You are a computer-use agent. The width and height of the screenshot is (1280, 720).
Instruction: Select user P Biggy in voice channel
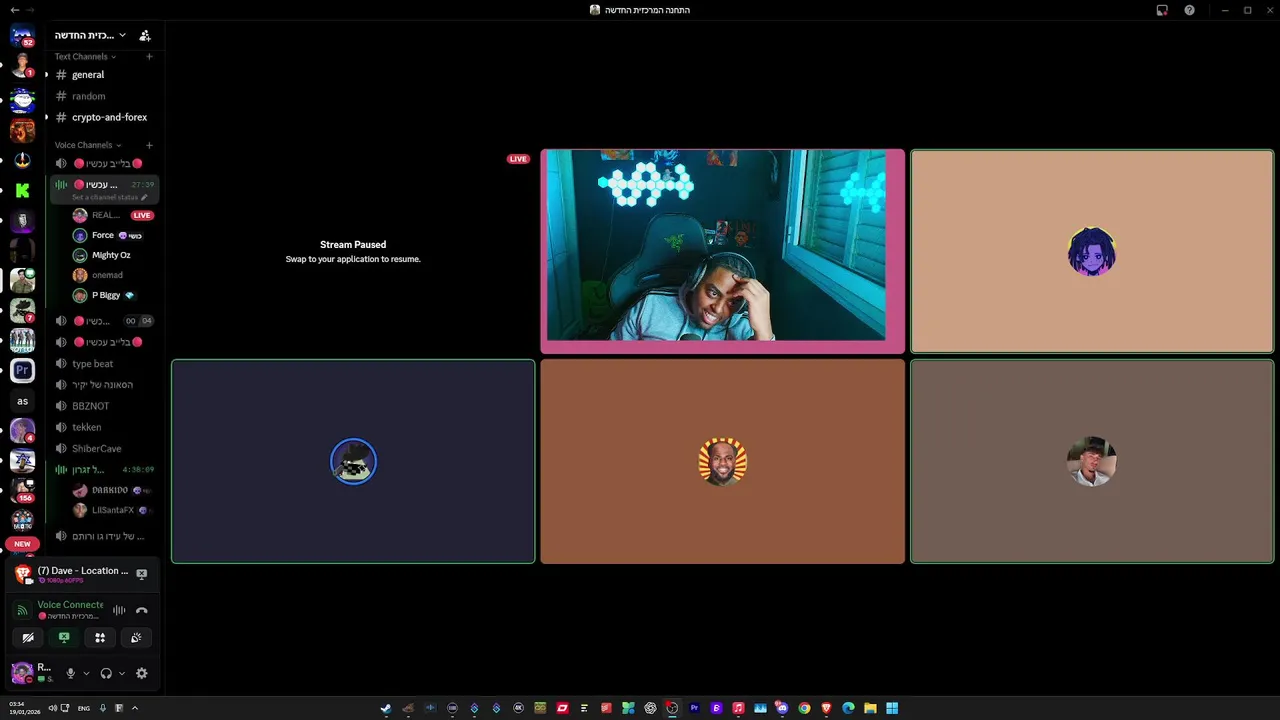112,295
